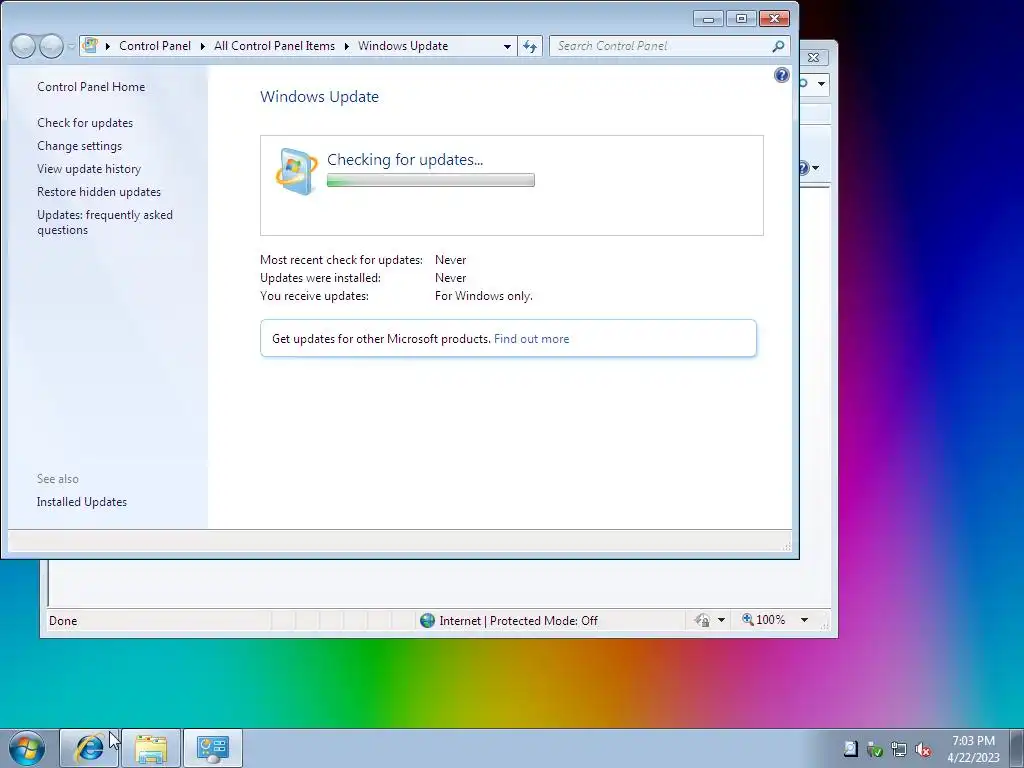Open the recent pages dropdown arrow
Screen dimensions: 1024x768
71,46
